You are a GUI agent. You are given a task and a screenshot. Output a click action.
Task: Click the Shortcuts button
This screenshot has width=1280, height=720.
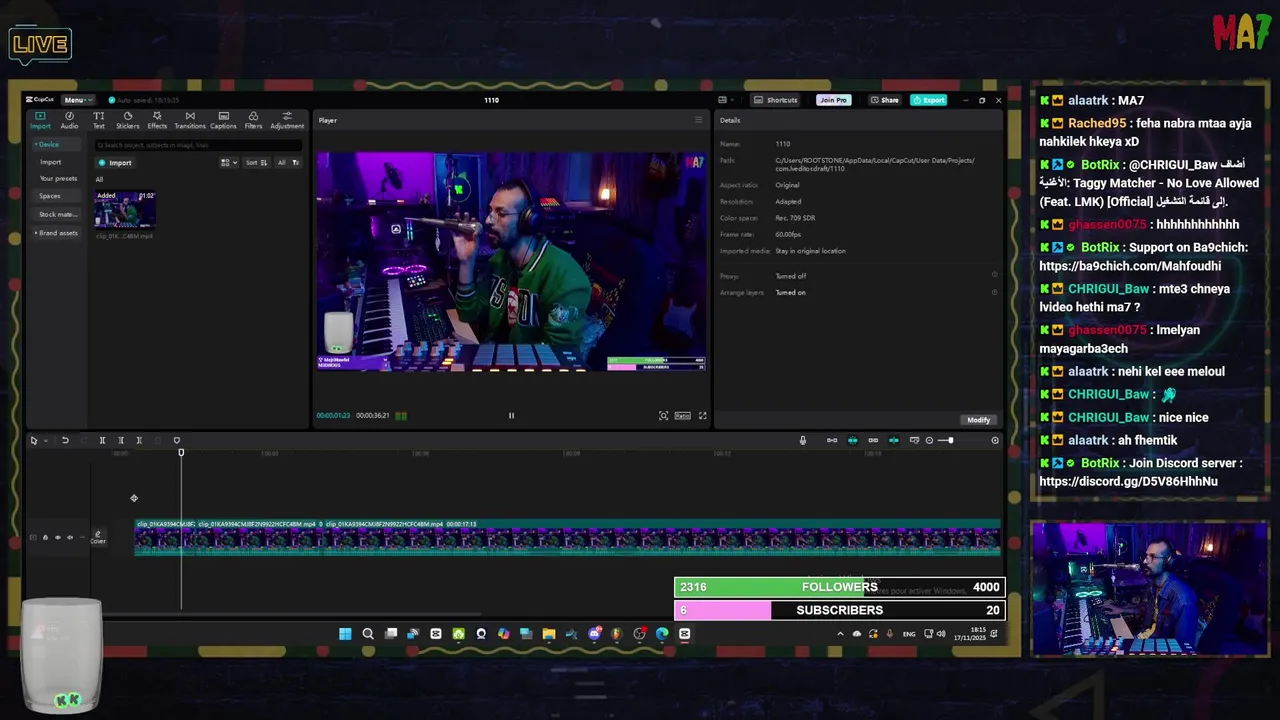click(776, 100)
